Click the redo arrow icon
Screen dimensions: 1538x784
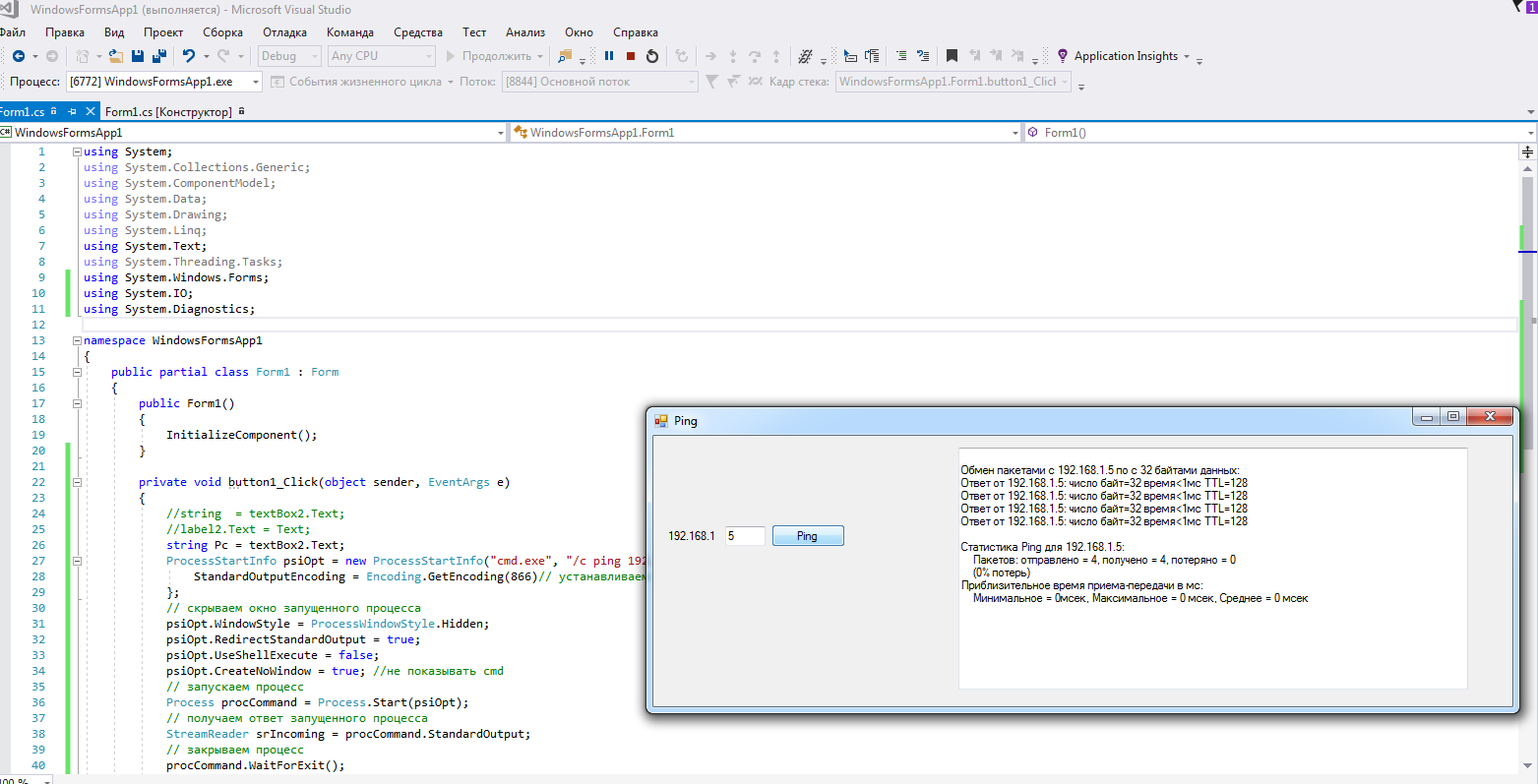point(223,56)
